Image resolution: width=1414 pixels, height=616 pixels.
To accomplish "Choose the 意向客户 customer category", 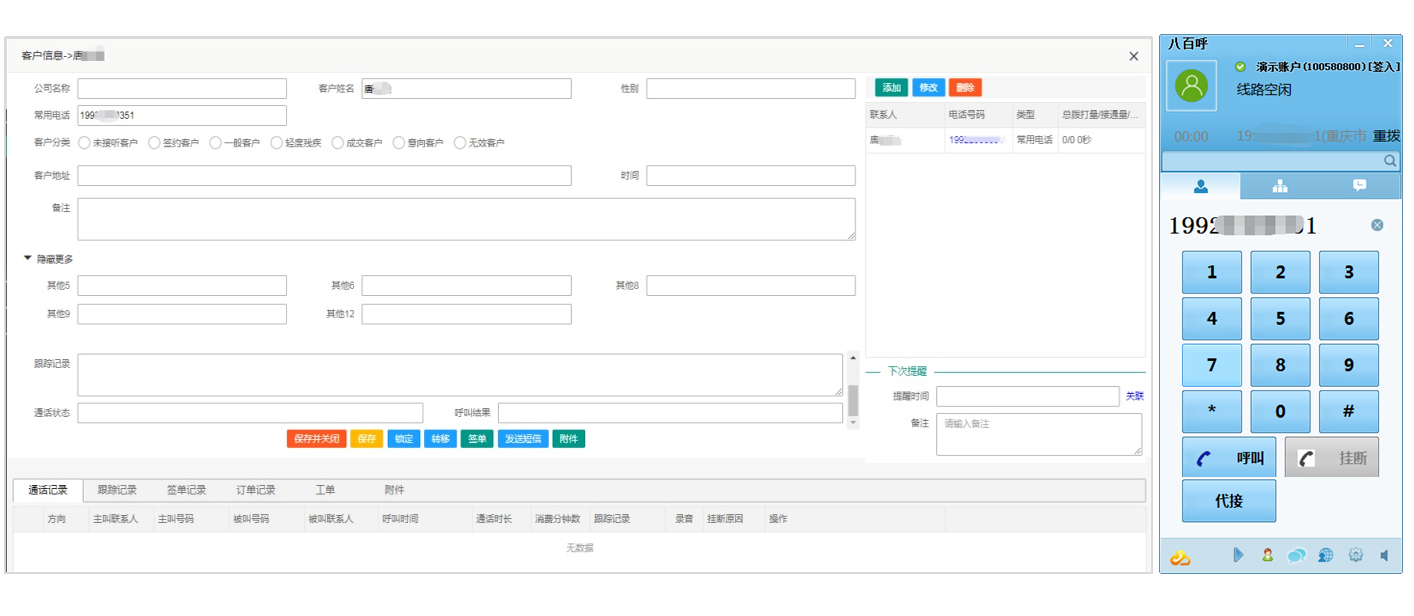I will coord(400,143).
